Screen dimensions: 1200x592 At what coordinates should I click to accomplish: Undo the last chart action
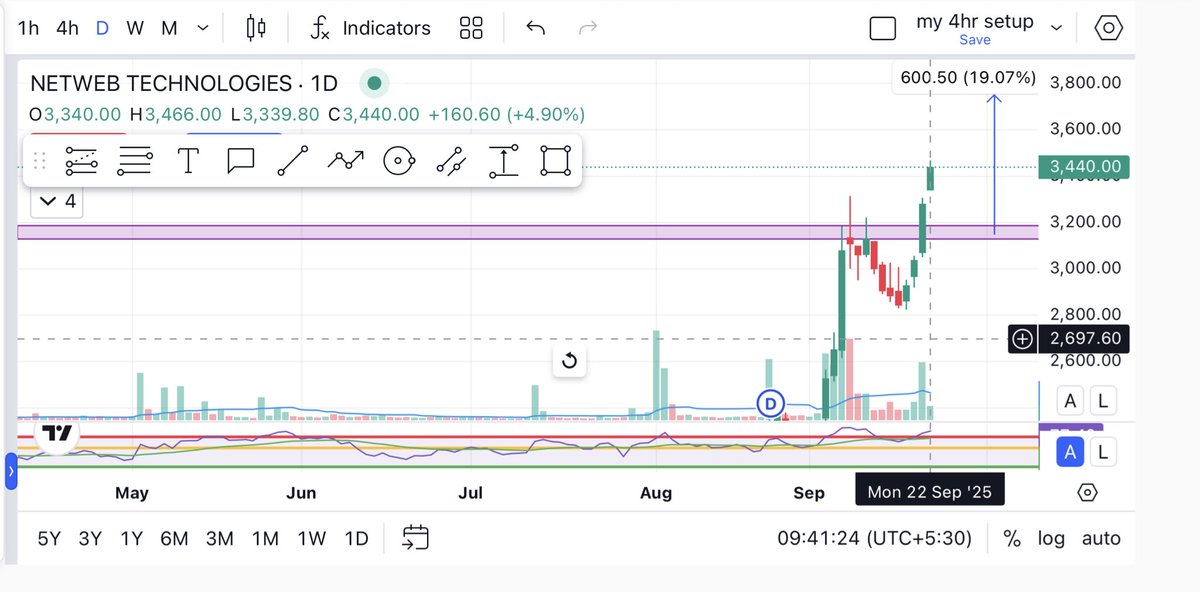coord(536,28)
